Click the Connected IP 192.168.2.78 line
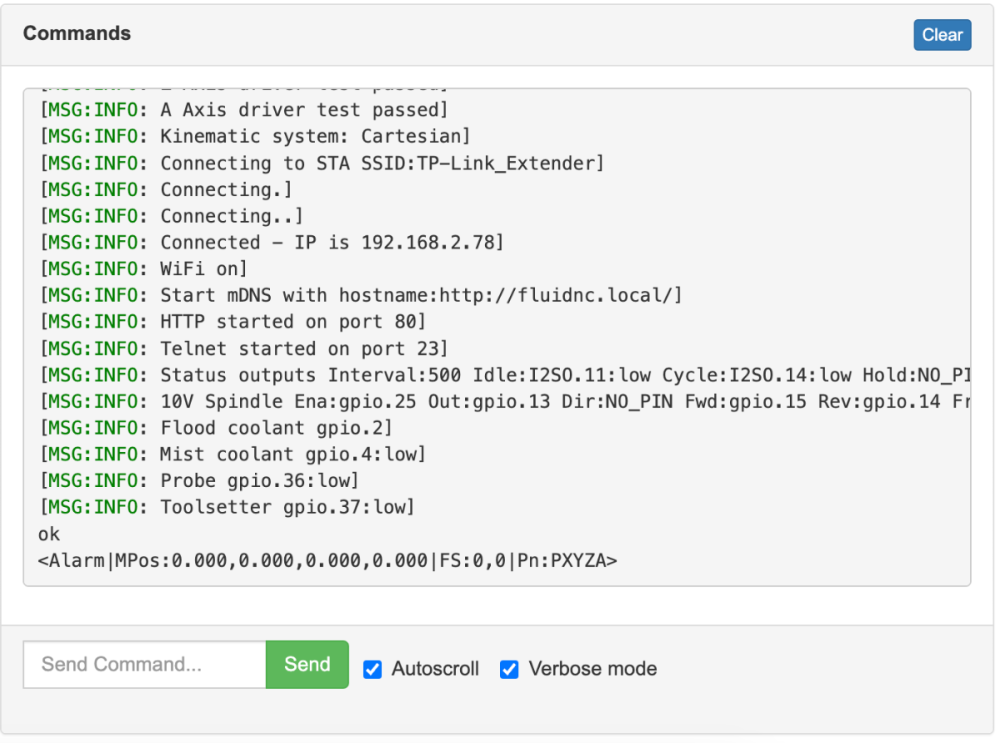1000x743 pixels. 272,242
